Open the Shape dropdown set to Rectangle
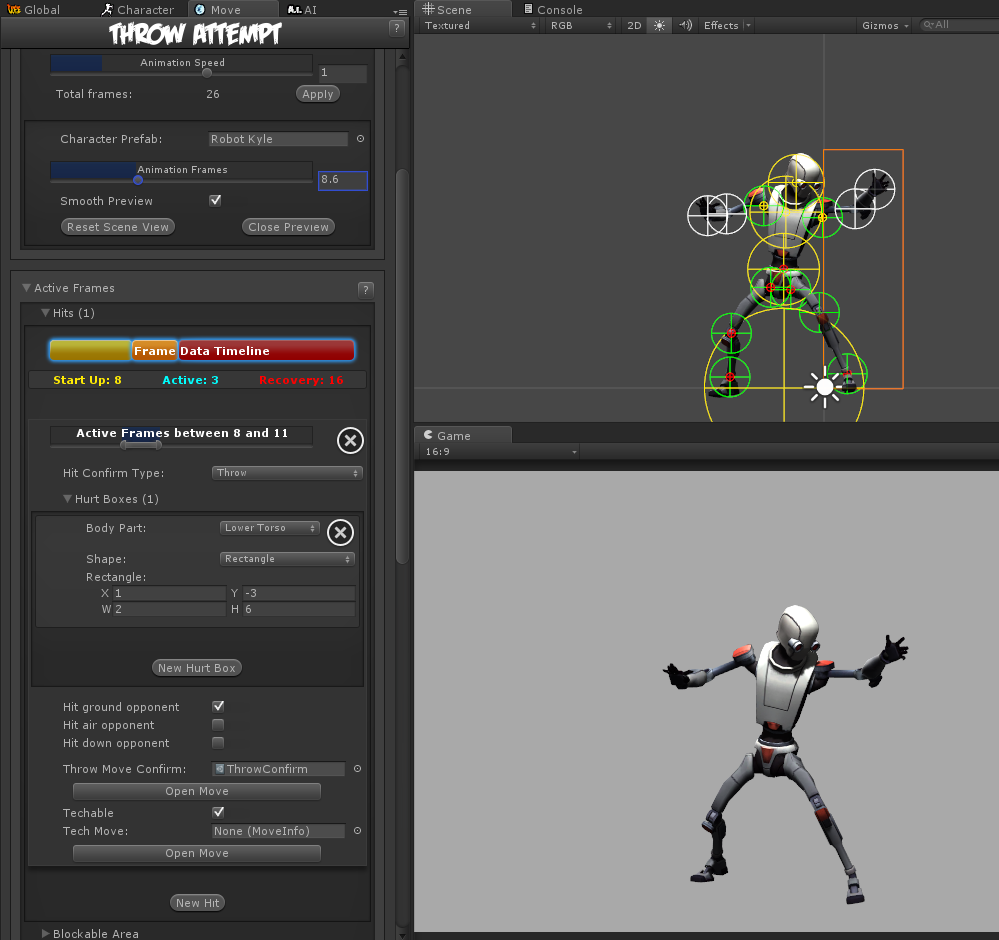The height and width of the screenshot is (940, 999). pos(287,558)
